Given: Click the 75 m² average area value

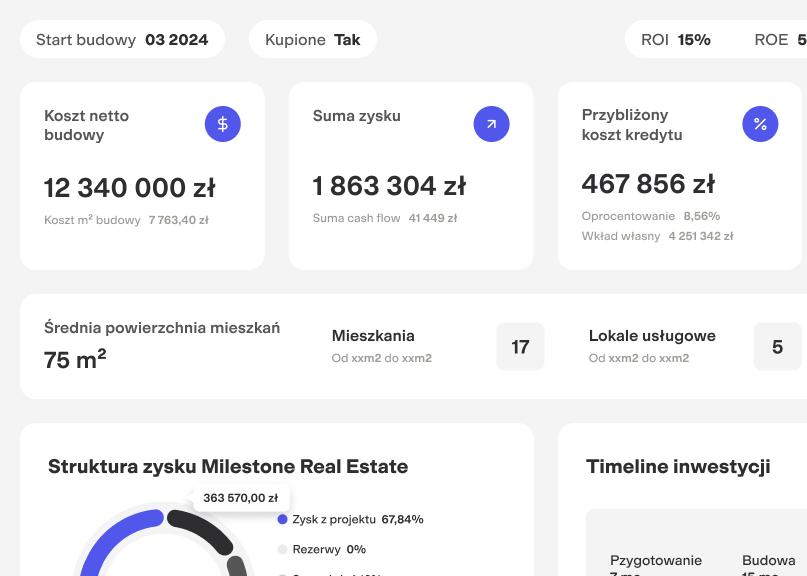Looking at the screenshot, I should coord(75,359).
